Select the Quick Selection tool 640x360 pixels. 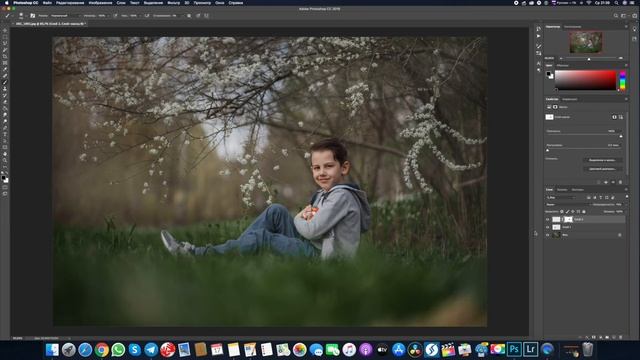click(5, 50)
